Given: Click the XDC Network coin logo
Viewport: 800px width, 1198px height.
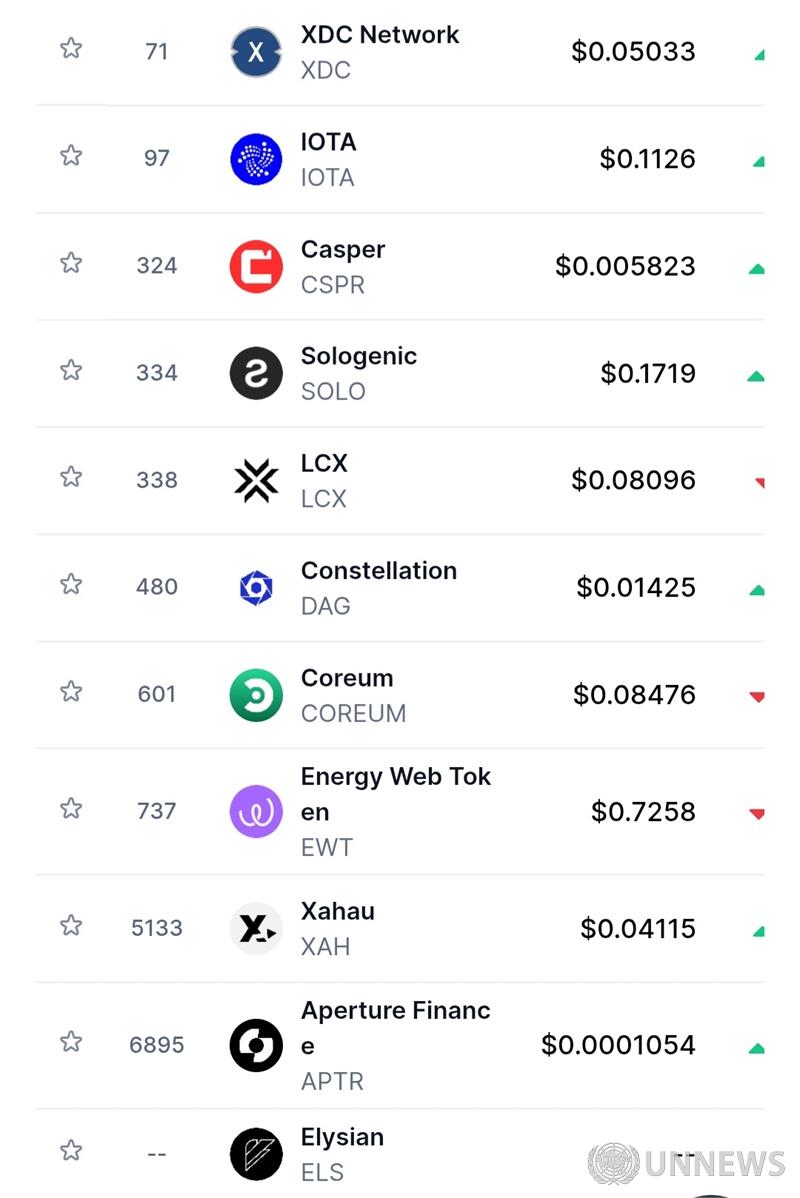Looking at the screenshot, I should [x=256, y=52].
